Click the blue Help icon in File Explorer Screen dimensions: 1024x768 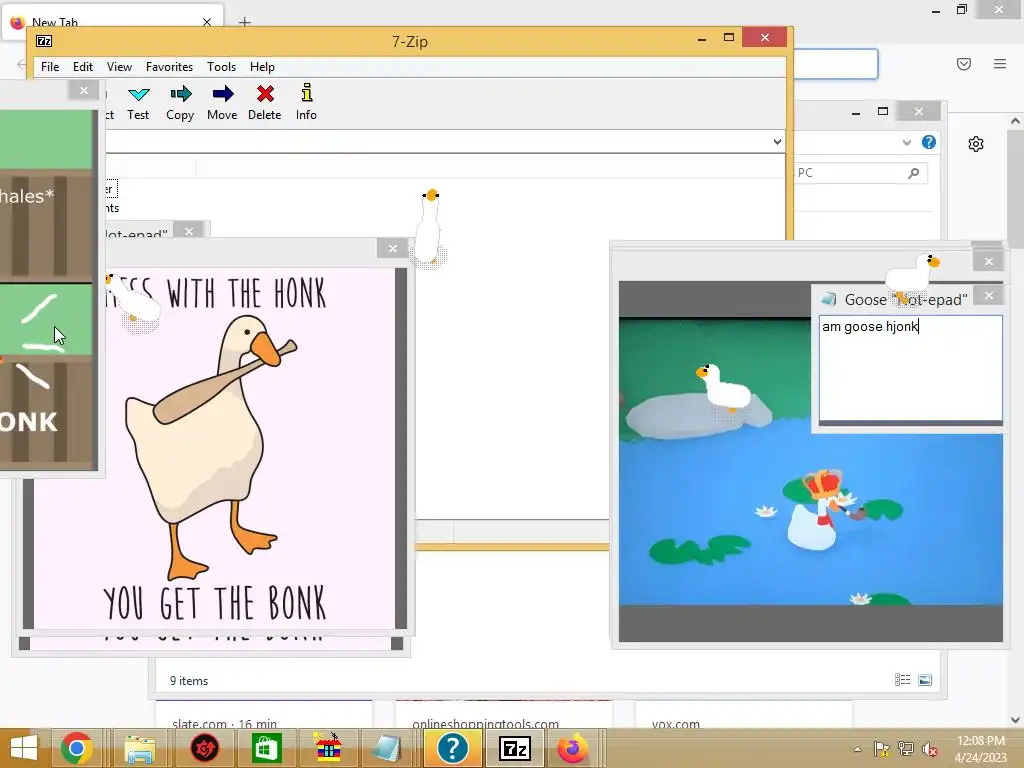tap(929, 142)
